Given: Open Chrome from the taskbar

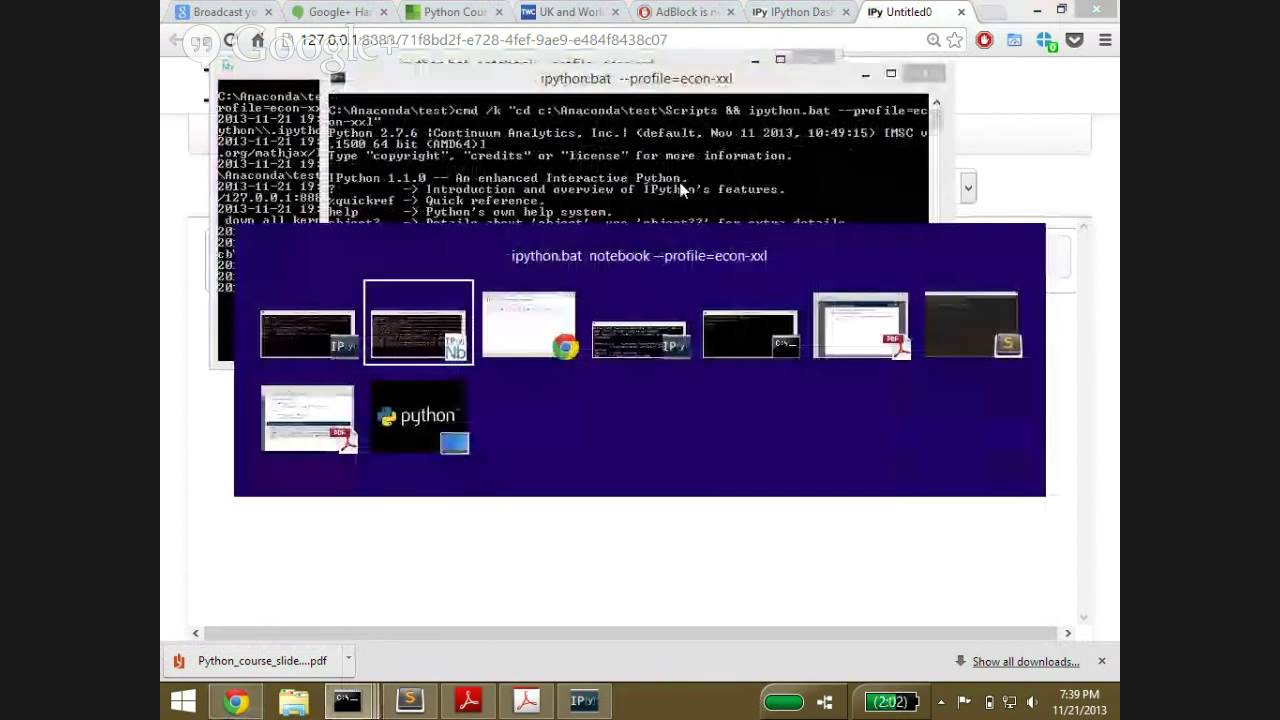Looking at the screenshot, I should click(x=236, y=701).
